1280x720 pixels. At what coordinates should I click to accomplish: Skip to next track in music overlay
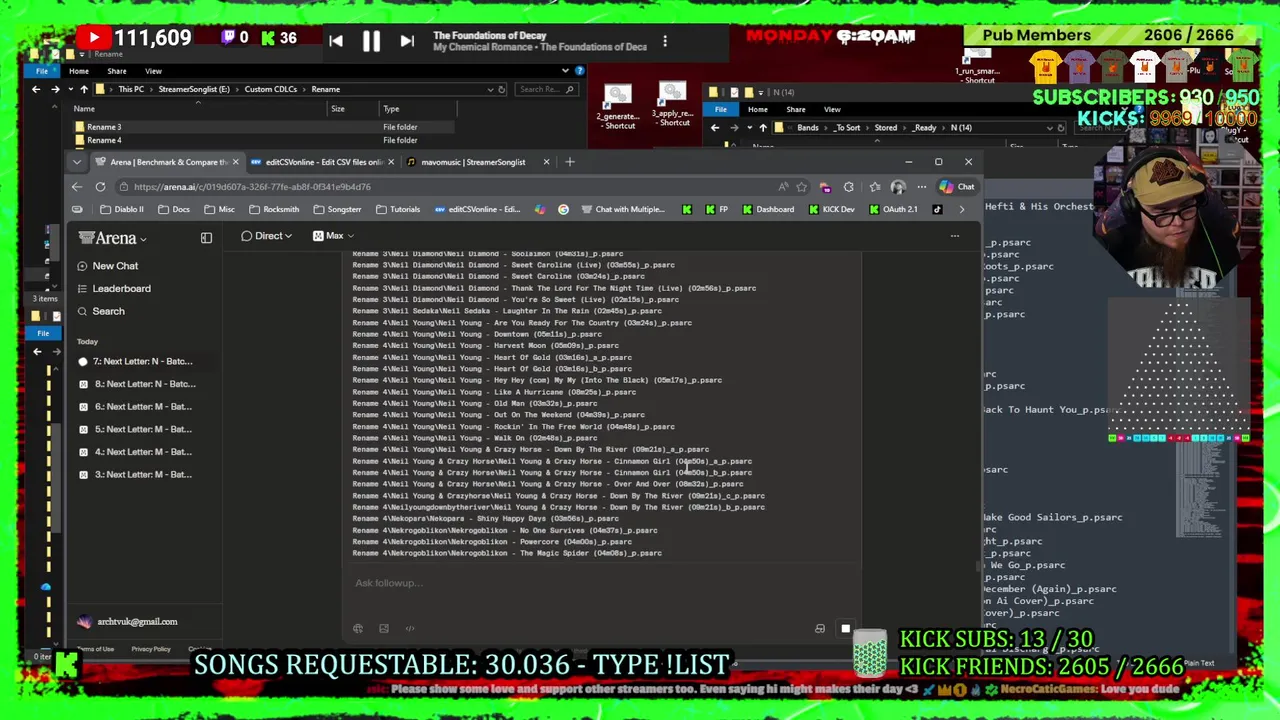click(x=407, y=41)
